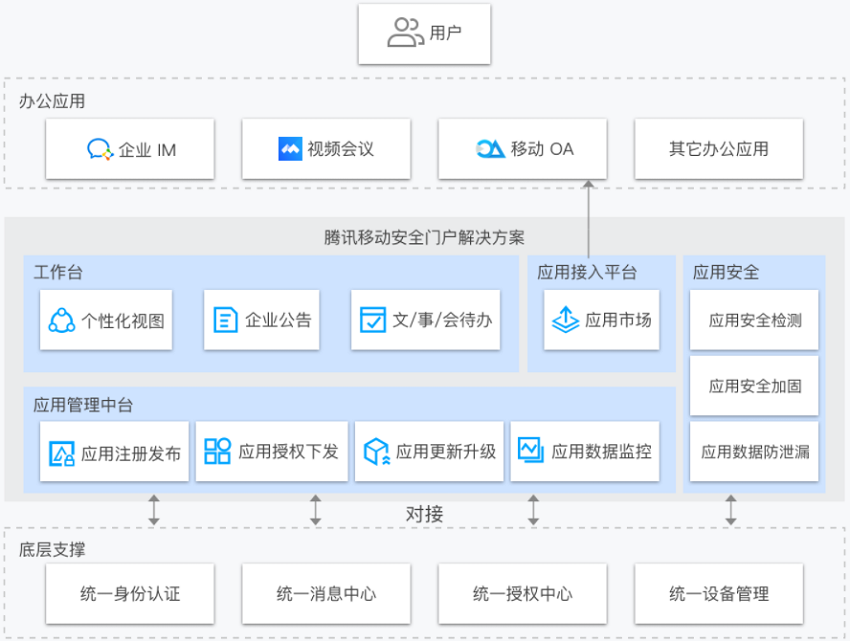Click the 应用安全 section label

(x=726, y=272)
